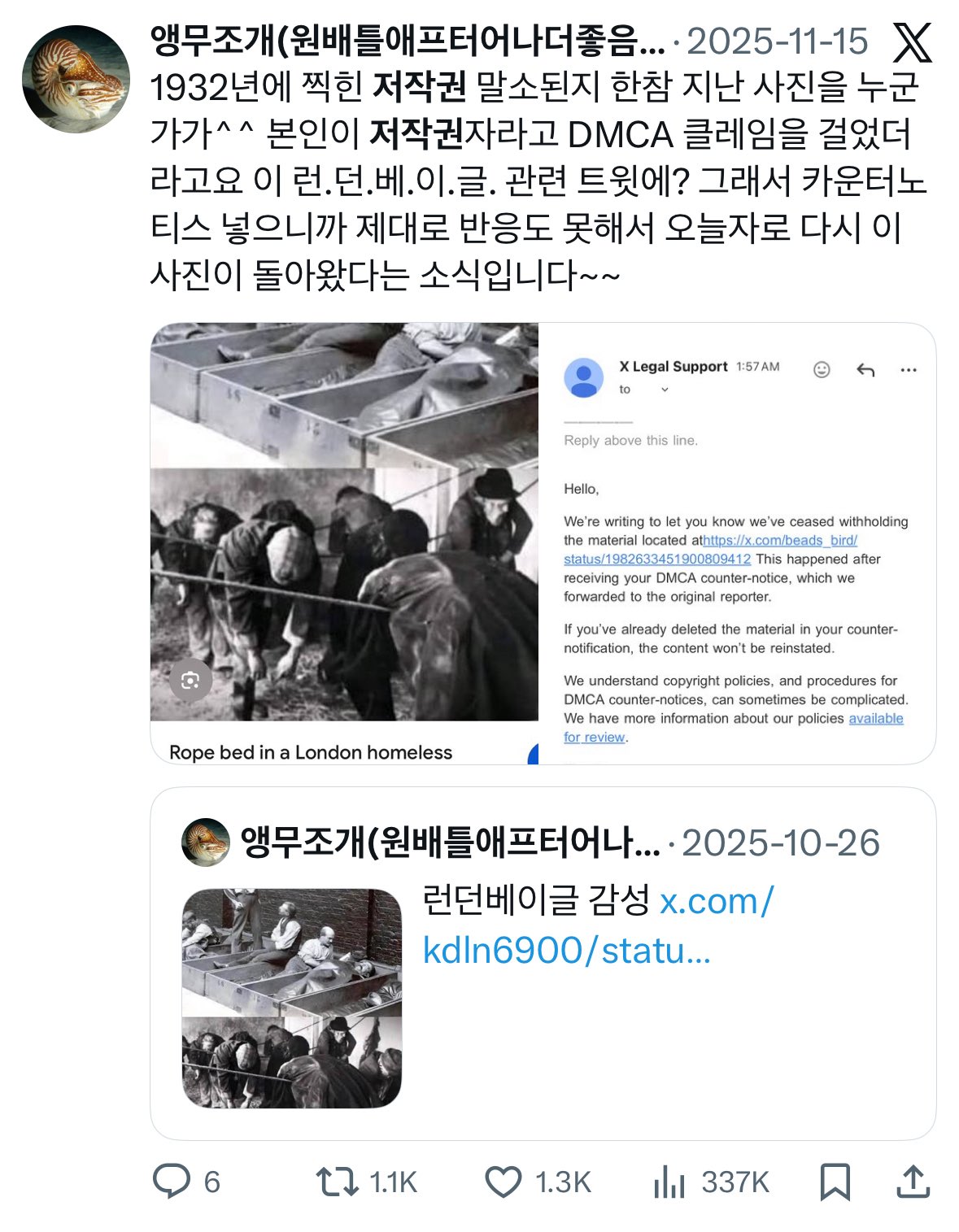Click the X logo icon
This screenshot has width=959, height=1232.
pyautogui.click(x=912, y=42)
